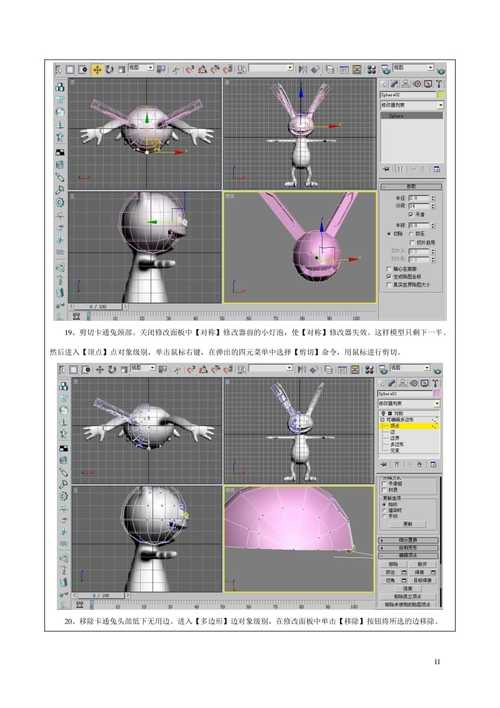The height and width of the screenshot is (708, 500).
Task: Select the Rotate tool in first screenshot toolbar
Action: click(110, 69)
